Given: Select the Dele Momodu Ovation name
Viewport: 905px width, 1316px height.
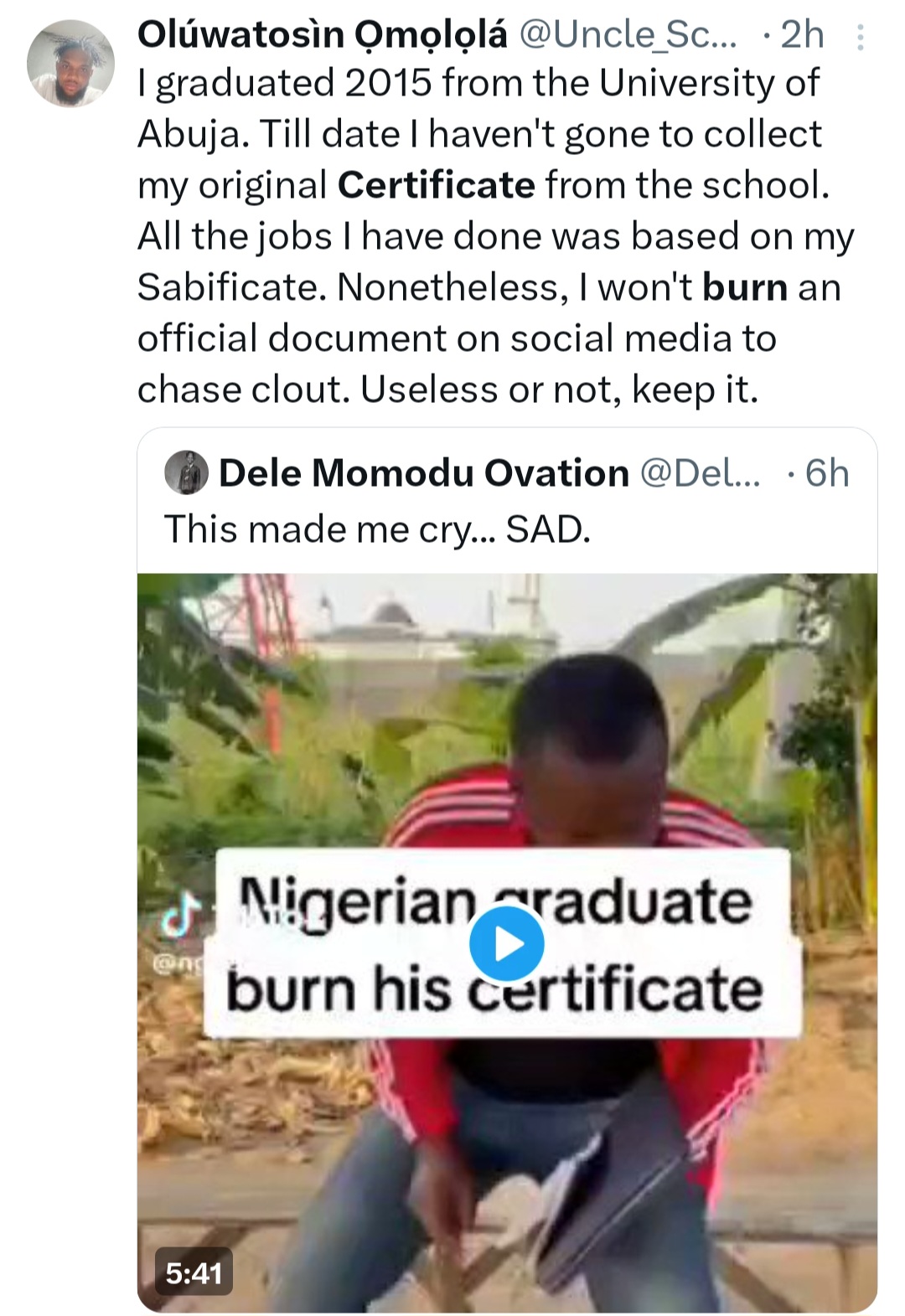Looking at the screenshot, I should [x=423, y=473].
